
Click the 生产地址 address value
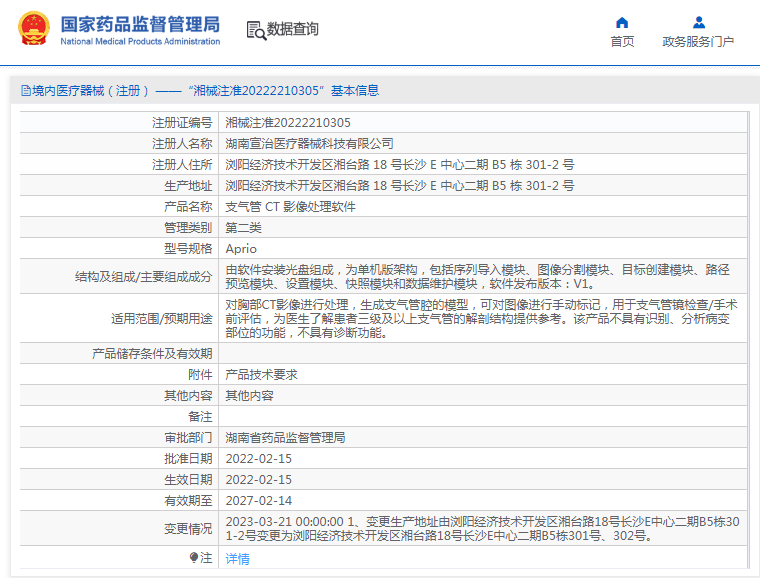400,186
